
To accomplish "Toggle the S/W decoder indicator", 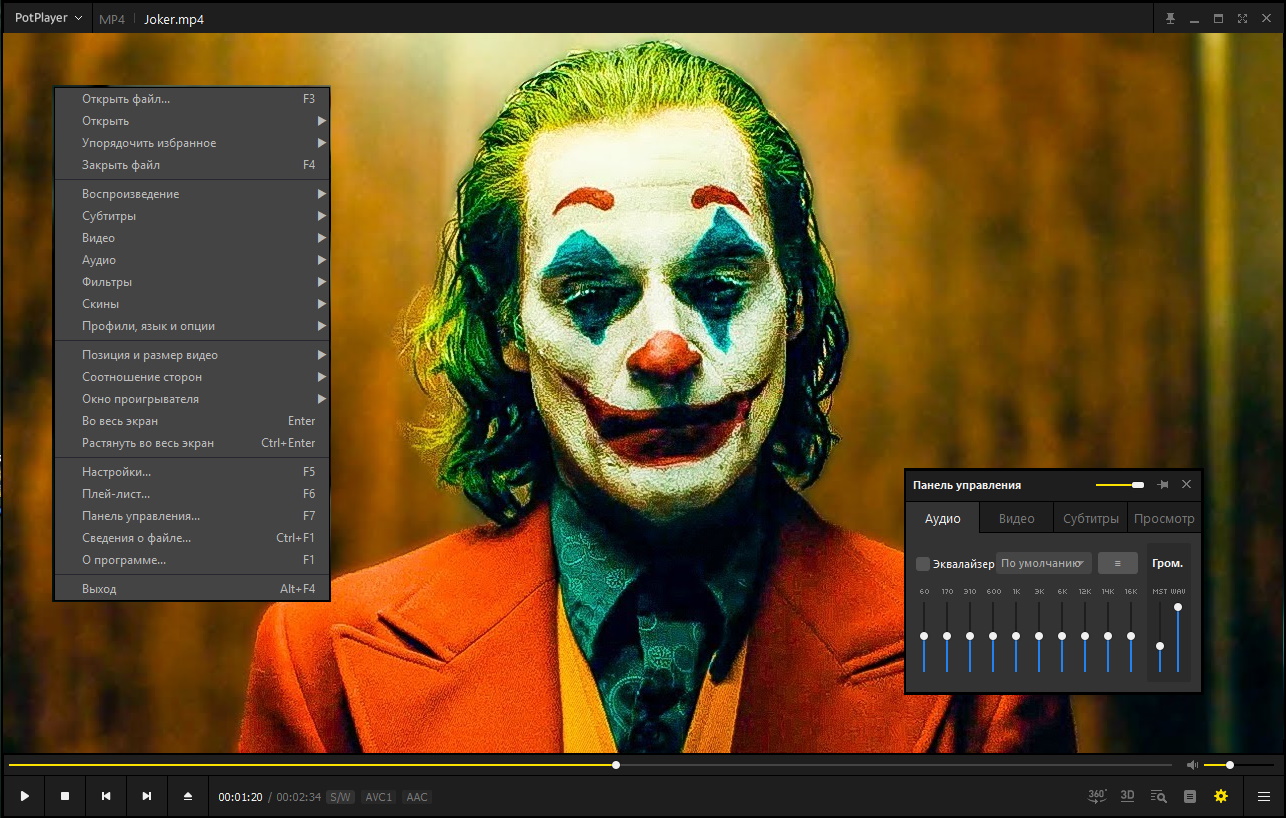I will (341, 797).
